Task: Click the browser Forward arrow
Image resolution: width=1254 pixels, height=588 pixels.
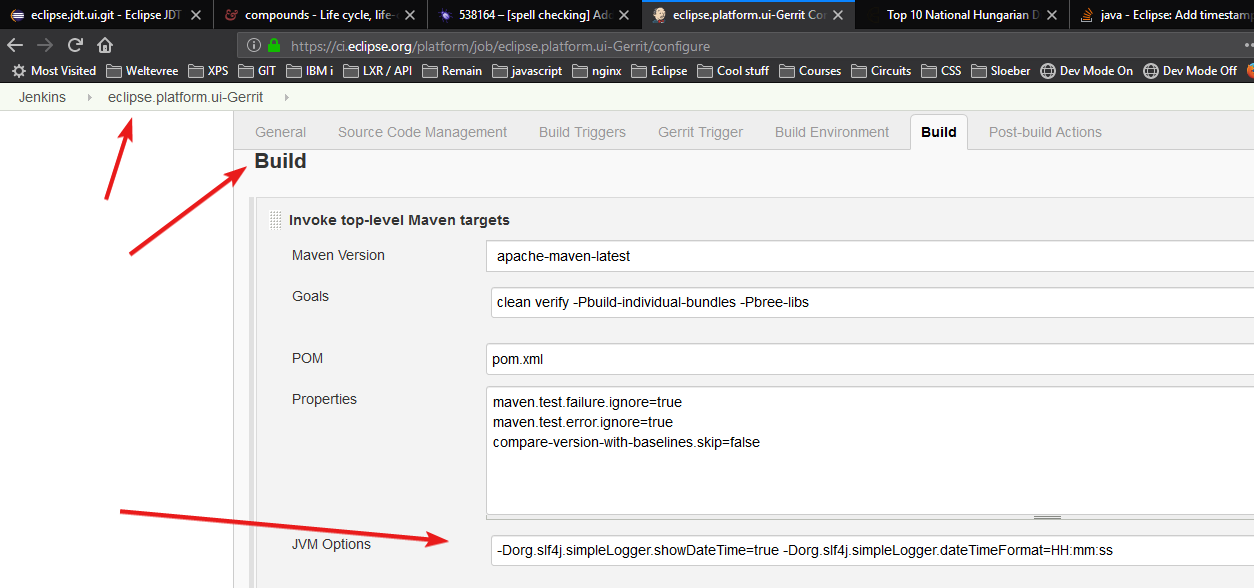Action: (45, 45)
